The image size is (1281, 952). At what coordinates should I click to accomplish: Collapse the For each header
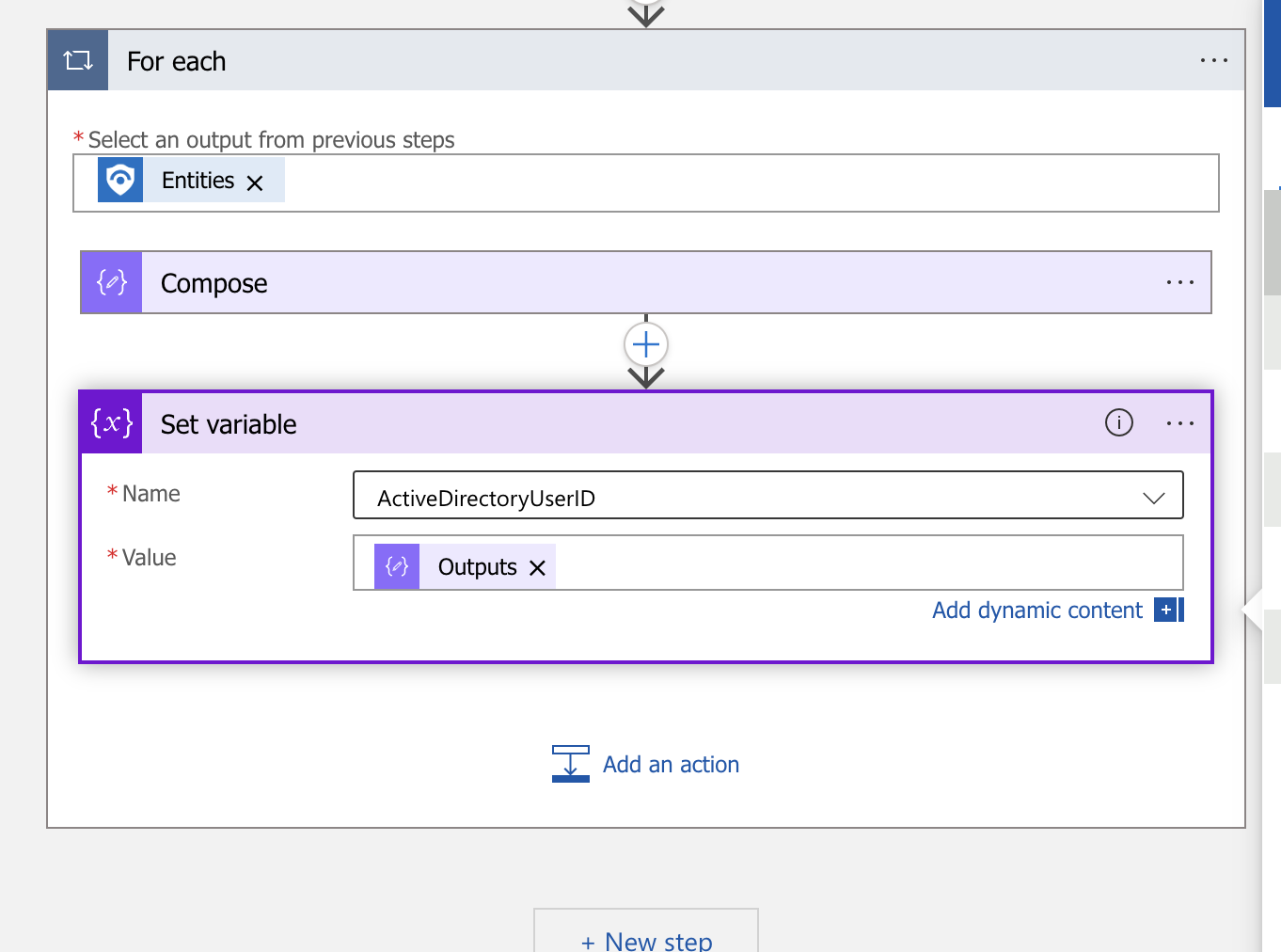click(646, 61)
